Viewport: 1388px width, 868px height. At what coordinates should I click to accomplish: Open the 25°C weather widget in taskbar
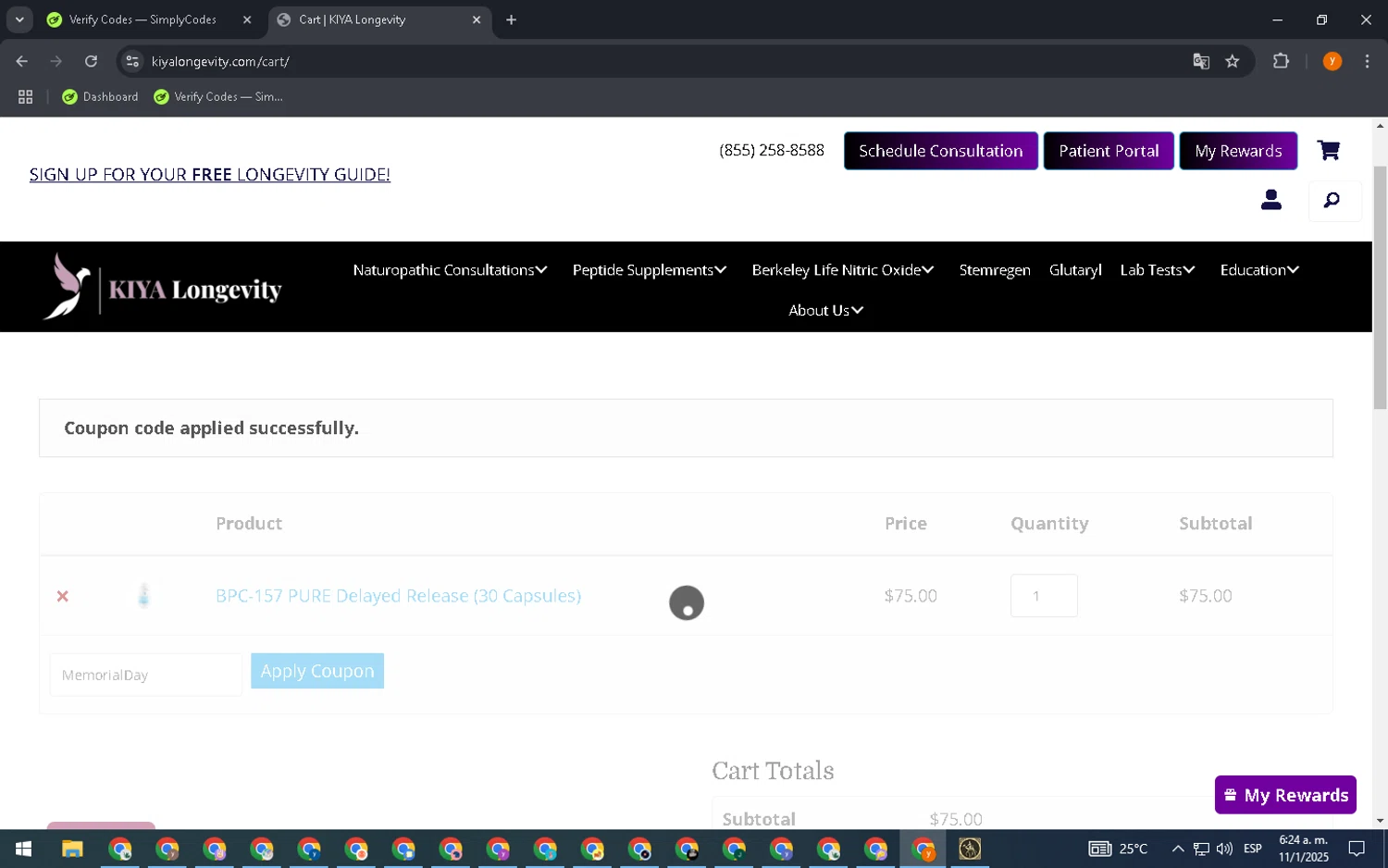click(1118, 849)
